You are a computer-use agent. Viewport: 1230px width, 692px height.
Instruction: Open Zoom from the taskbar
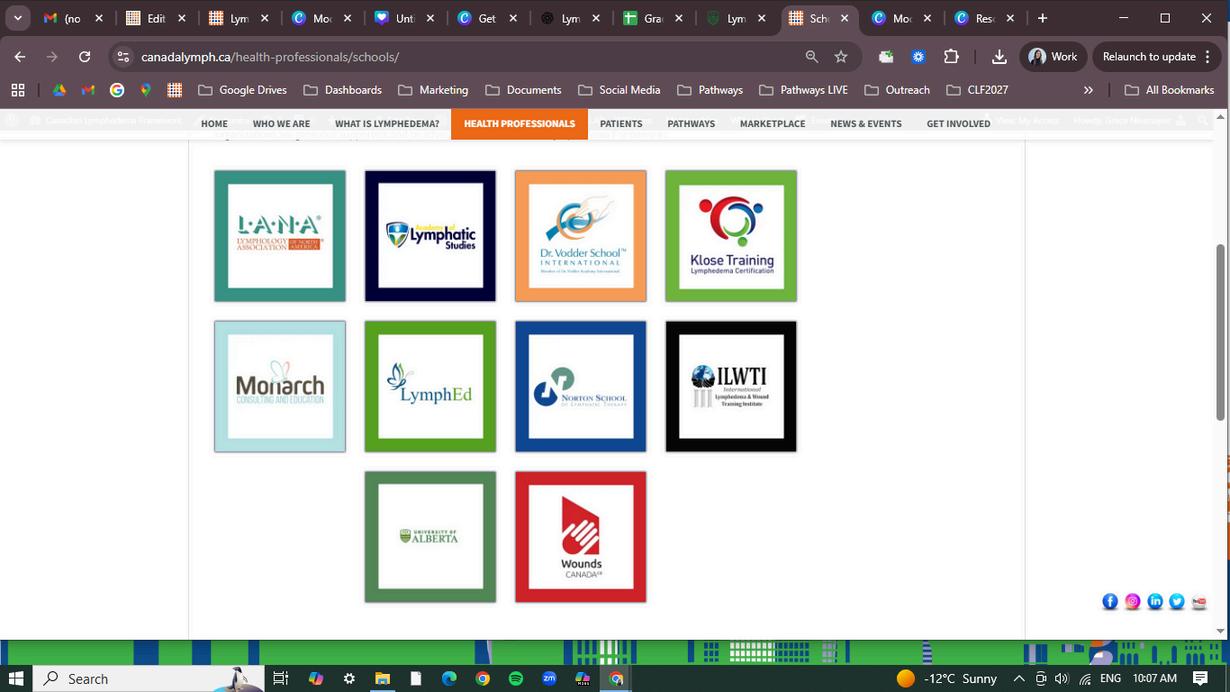[549, 678]
